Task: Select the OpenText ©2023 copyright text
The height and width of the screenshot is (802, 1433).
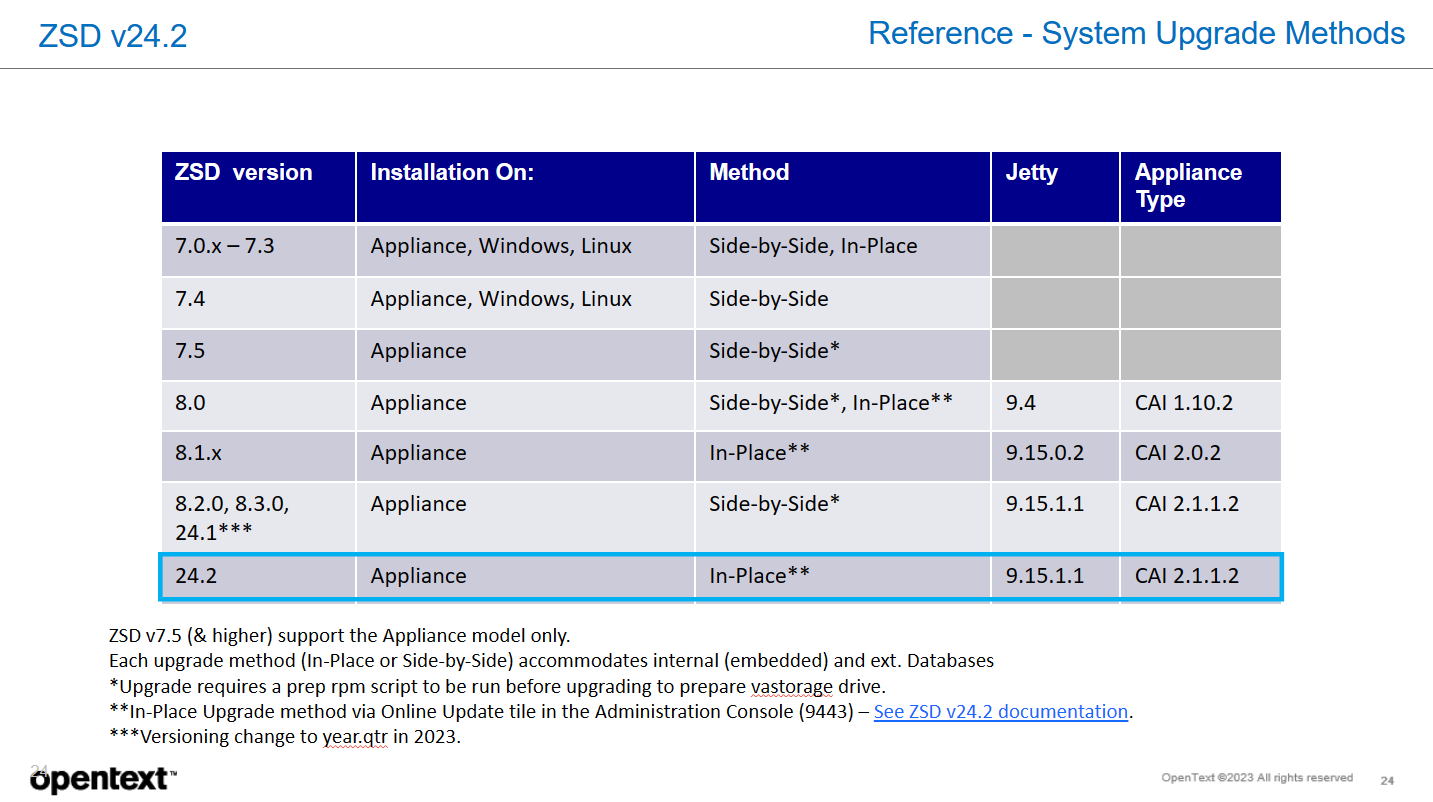Action: 1256,777
